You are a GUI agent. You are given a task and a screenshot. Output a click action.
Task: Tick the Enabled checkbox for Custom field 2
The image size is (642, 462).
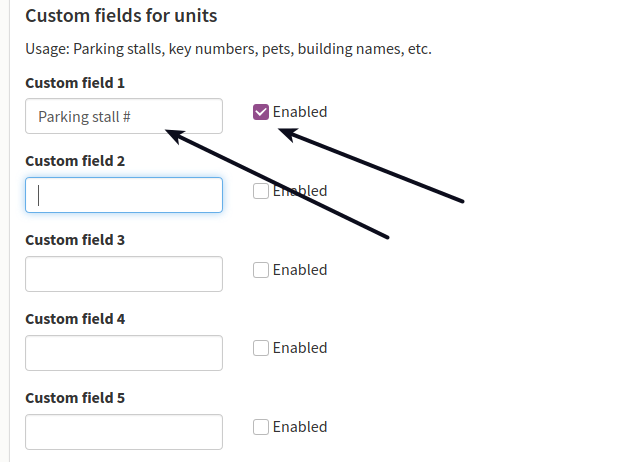tap(261, 191)
